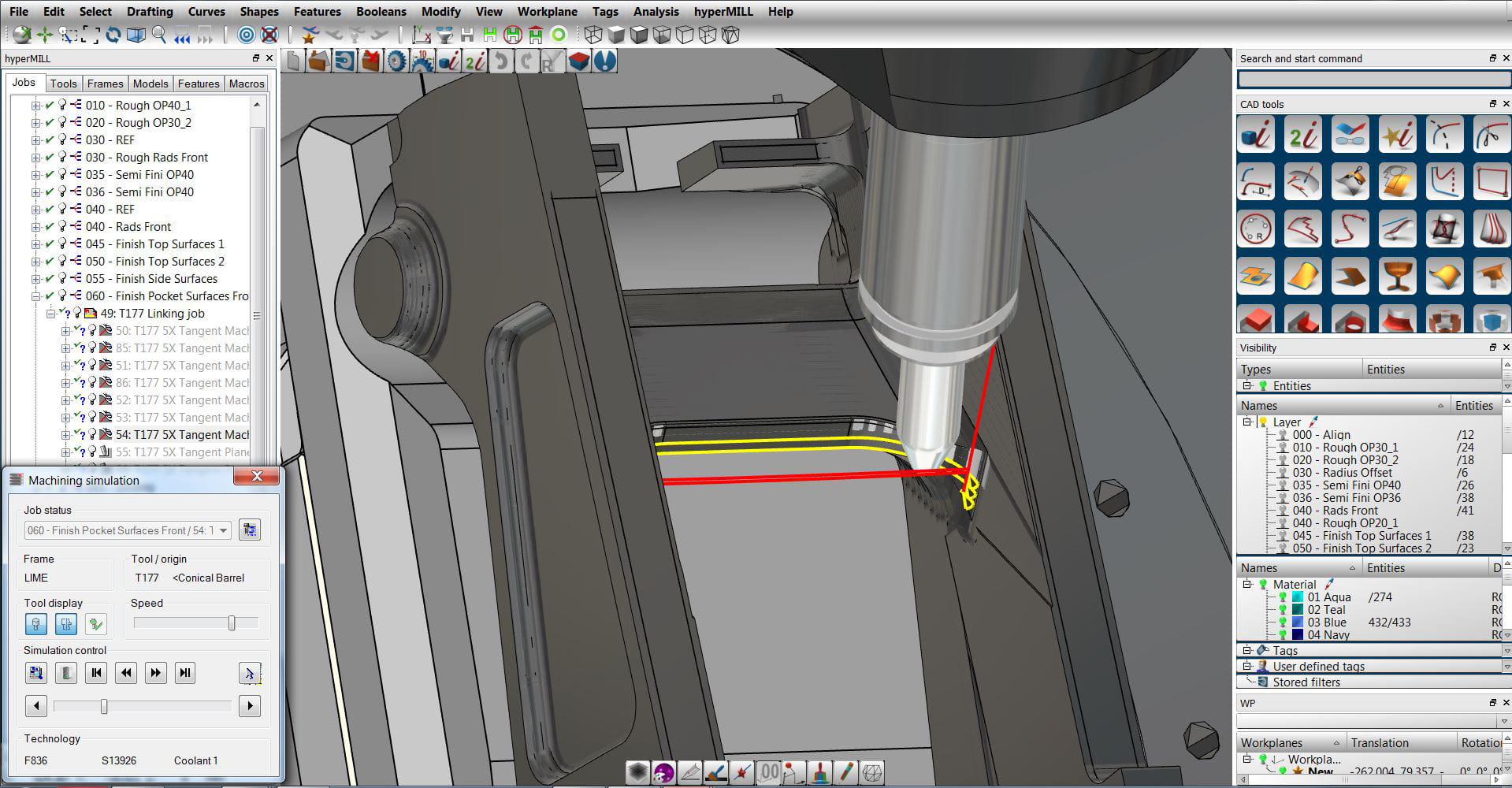The height and width of the screenshot is (788, 1512).
Task: Click the 01 Aqua color swatch
Action: (1298, 597)
